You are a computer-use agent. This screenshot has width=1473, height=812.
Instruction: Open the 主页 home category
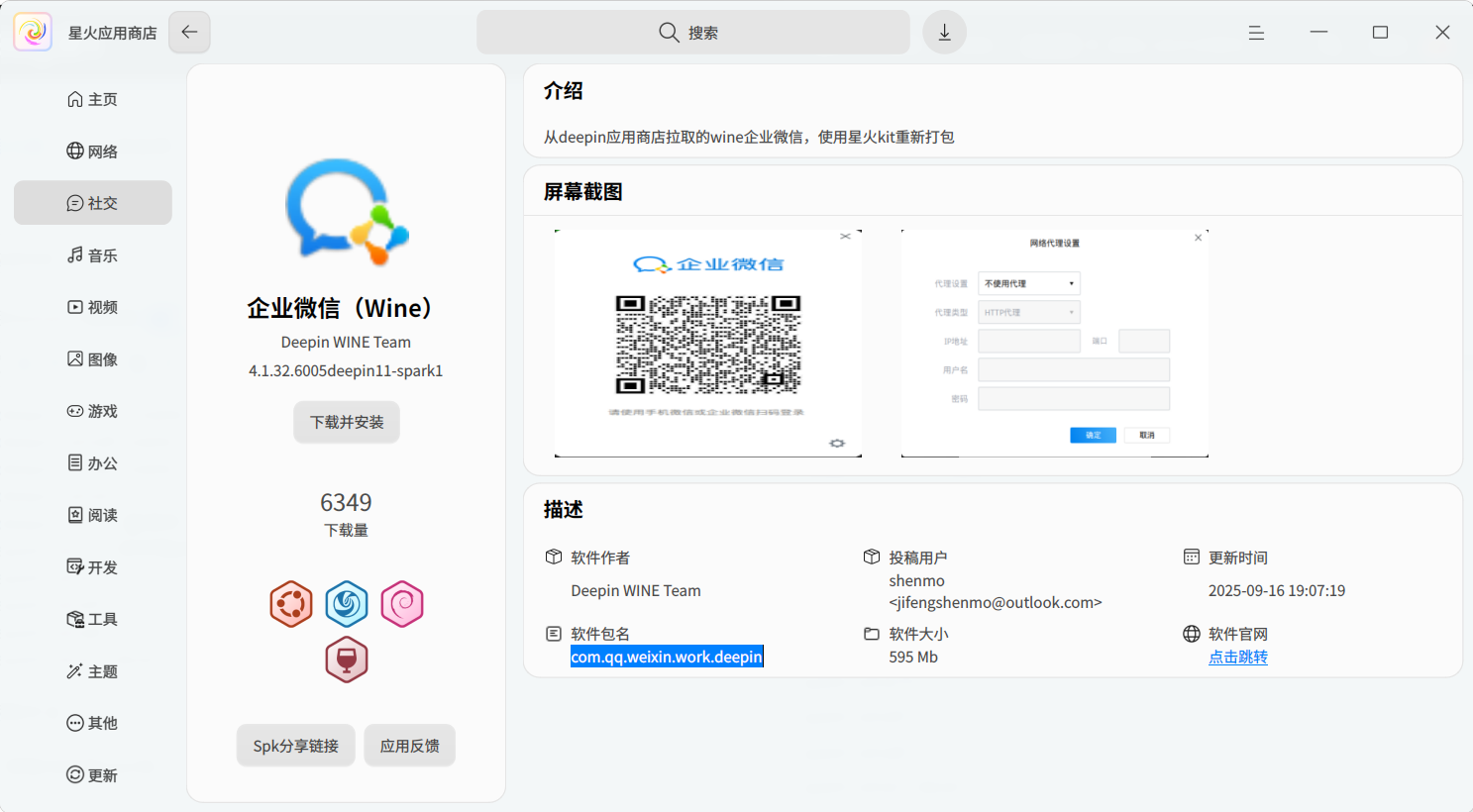[x=93, y=99]
